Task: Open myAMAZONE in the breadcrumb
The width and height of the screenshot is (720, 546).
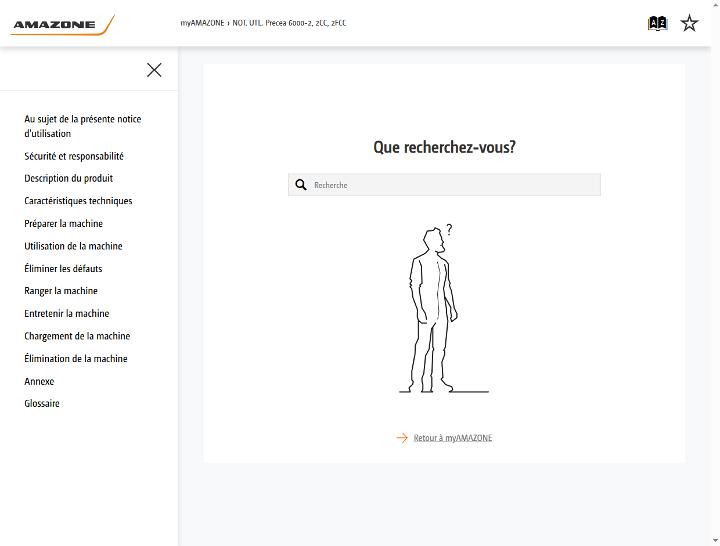Action: [x=202, y=23]
